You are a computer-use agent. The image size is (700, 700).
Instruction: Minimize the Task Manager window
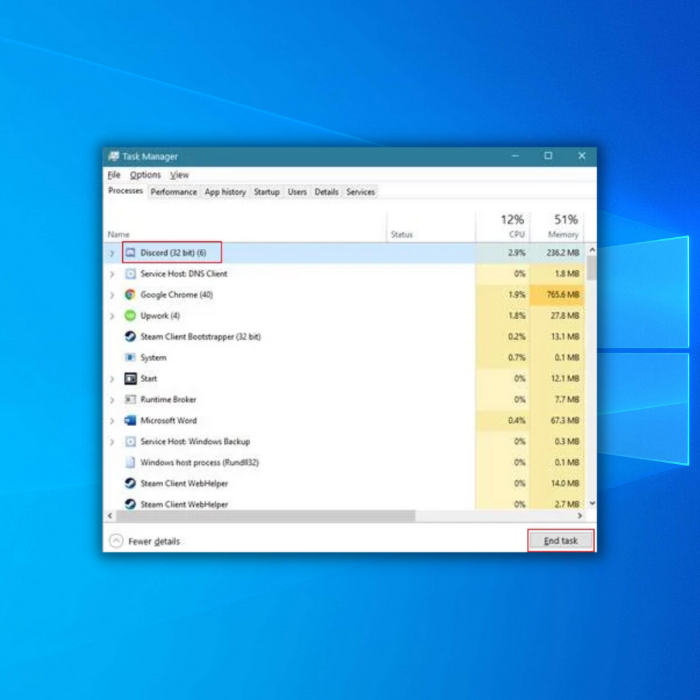[515, 156]
